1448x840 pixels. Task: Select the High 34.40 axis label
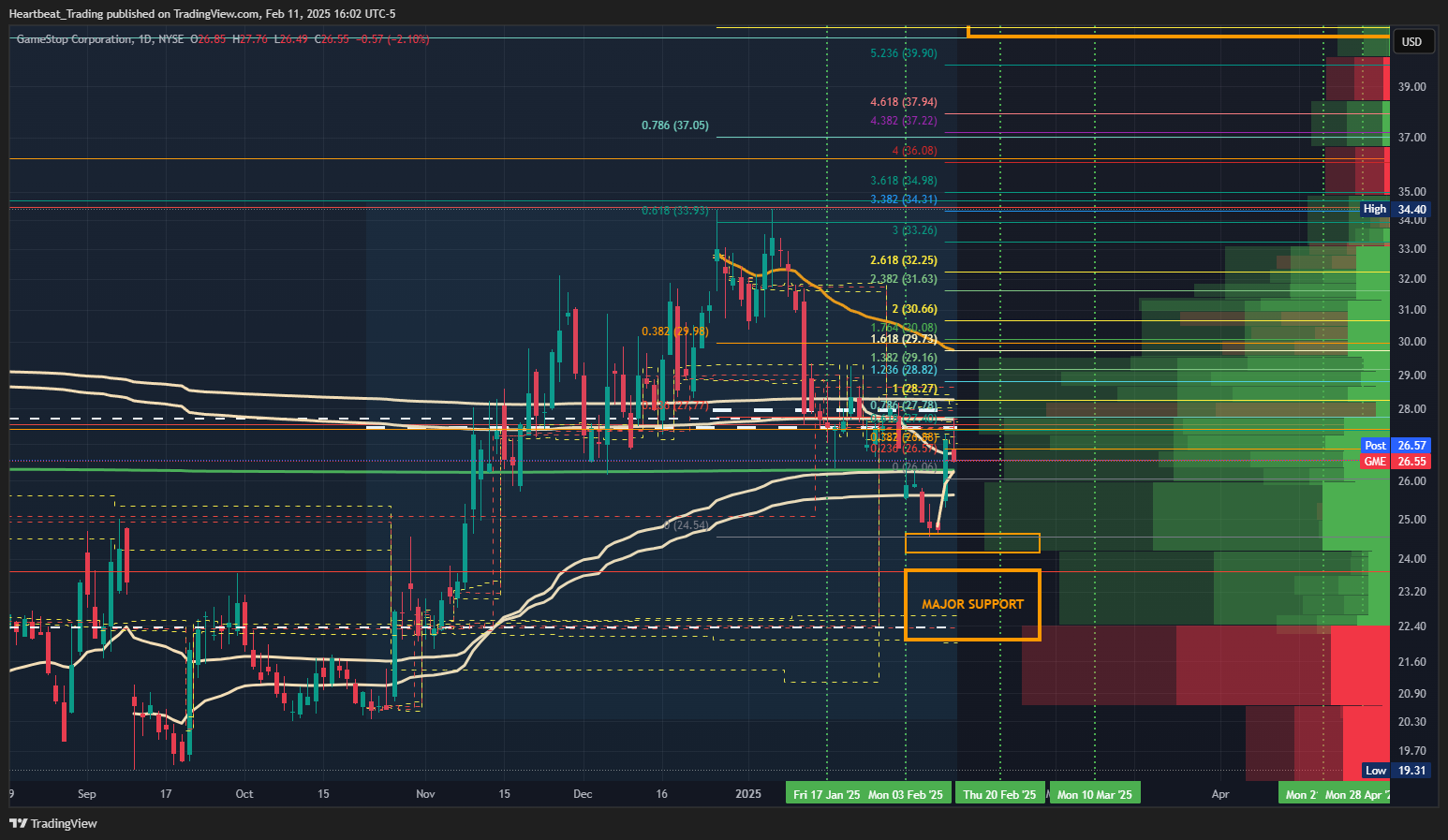coord(1396,210)
